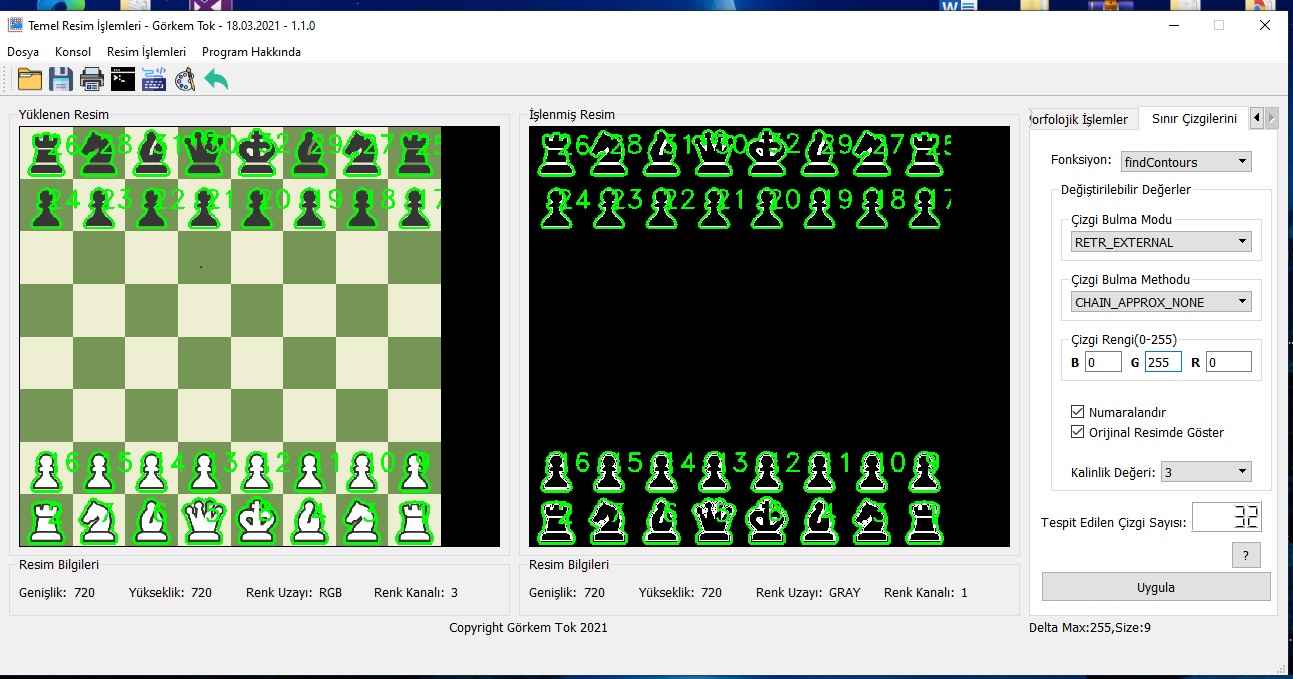Screen dimensions: 1293x679
Task: Click the paint palette icon
Action: 185,79
